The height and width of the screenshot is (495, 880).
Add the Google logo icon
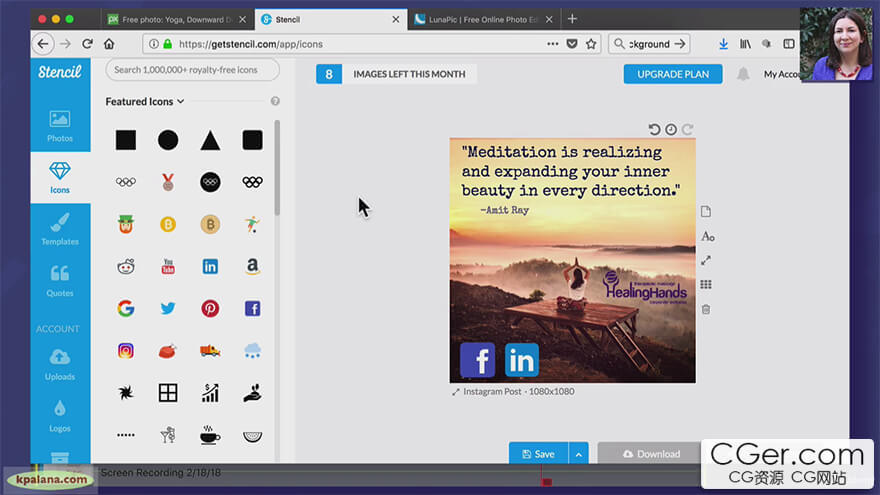[x=126, y=309]
